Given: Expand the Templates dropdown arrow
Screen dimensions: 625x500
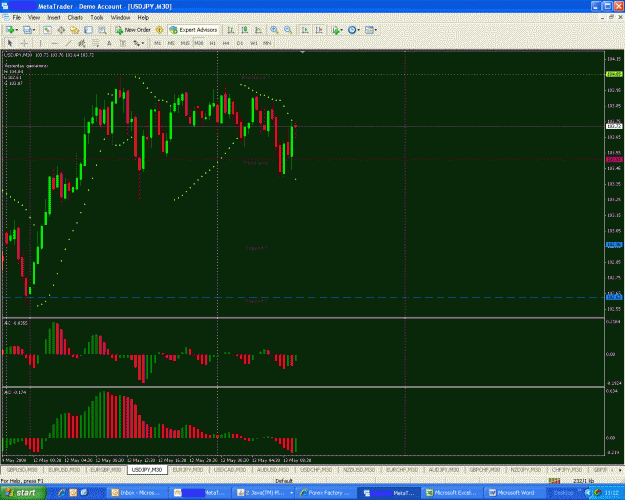Looking at the screenshot, I should pyautogui.click(x=375, y=30).
